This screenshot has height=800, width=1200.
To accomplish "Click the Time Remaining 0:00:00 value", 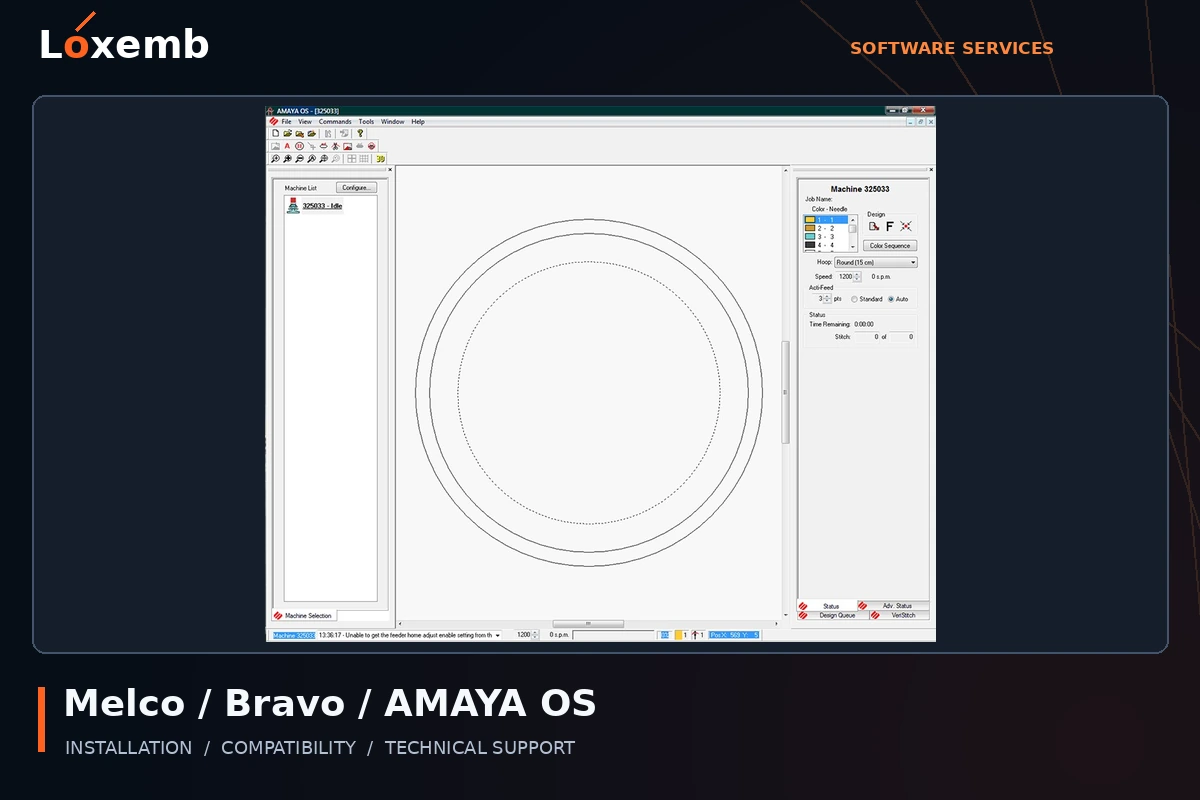I will [x=864, y=324].
